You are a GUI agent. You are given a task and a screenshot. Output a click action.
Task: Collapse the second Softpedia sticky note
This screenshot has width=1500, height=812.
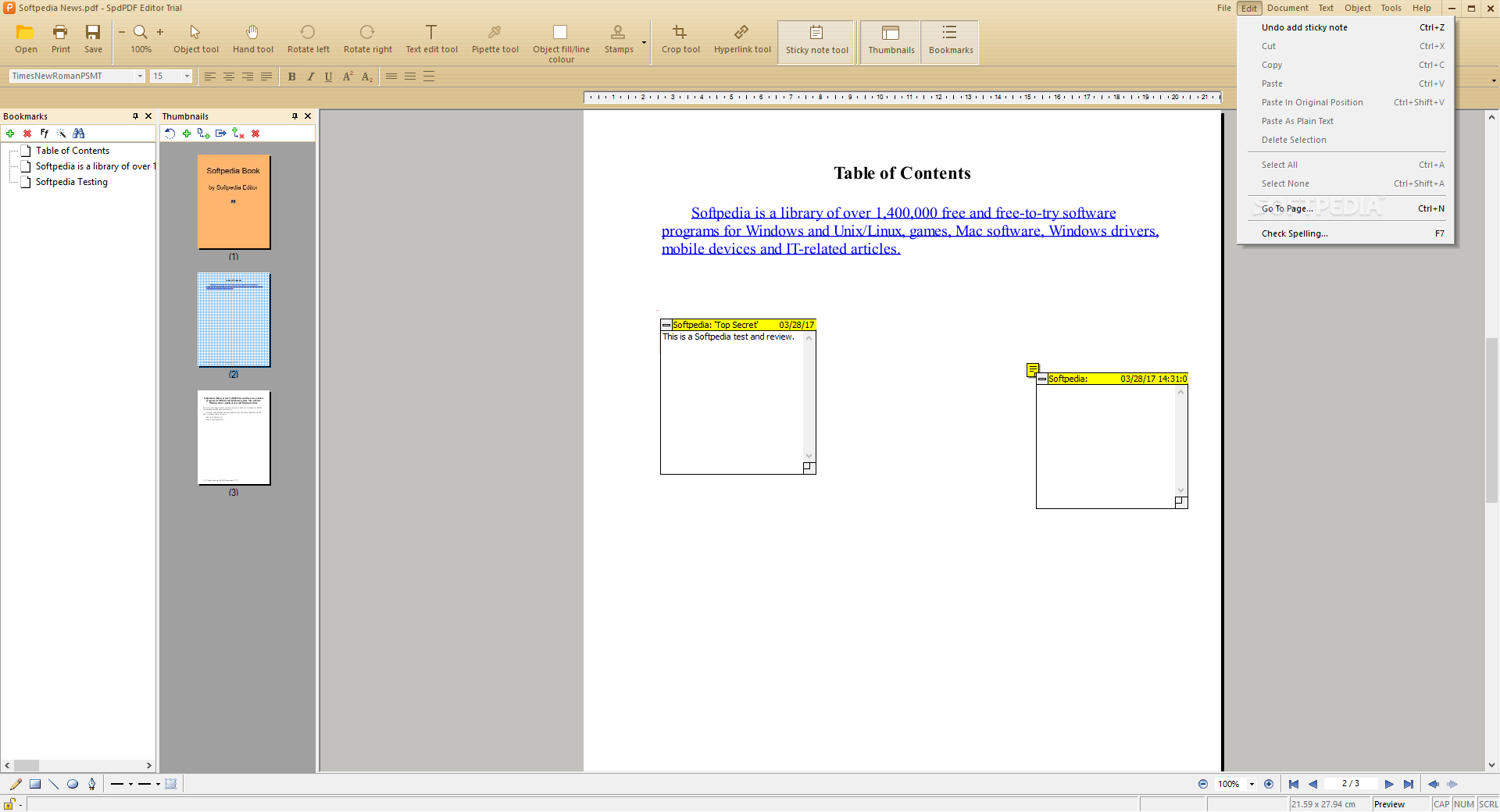[x=1042, y=379]
